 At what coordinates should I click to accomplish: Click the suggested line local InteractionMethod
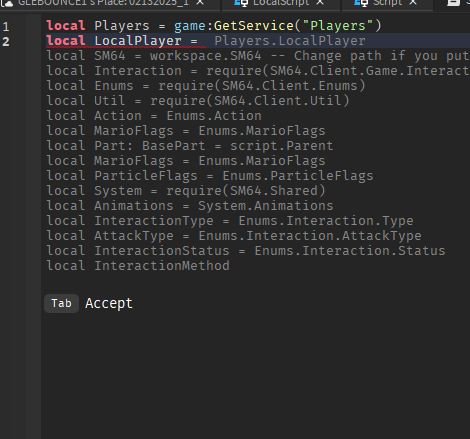[x=138, y=266]
